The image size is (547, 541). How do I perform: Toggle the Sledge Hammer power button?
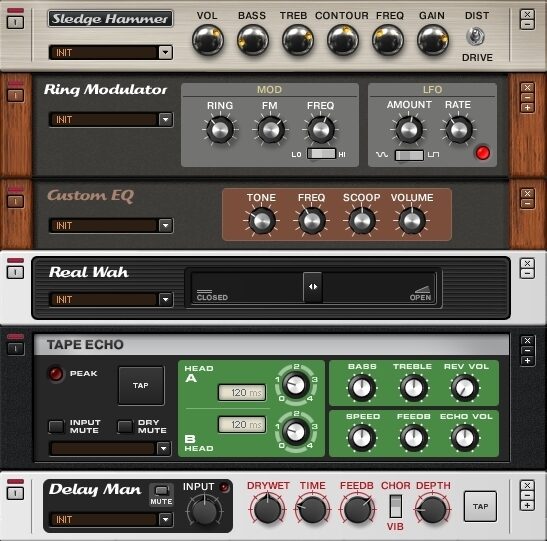15,22
